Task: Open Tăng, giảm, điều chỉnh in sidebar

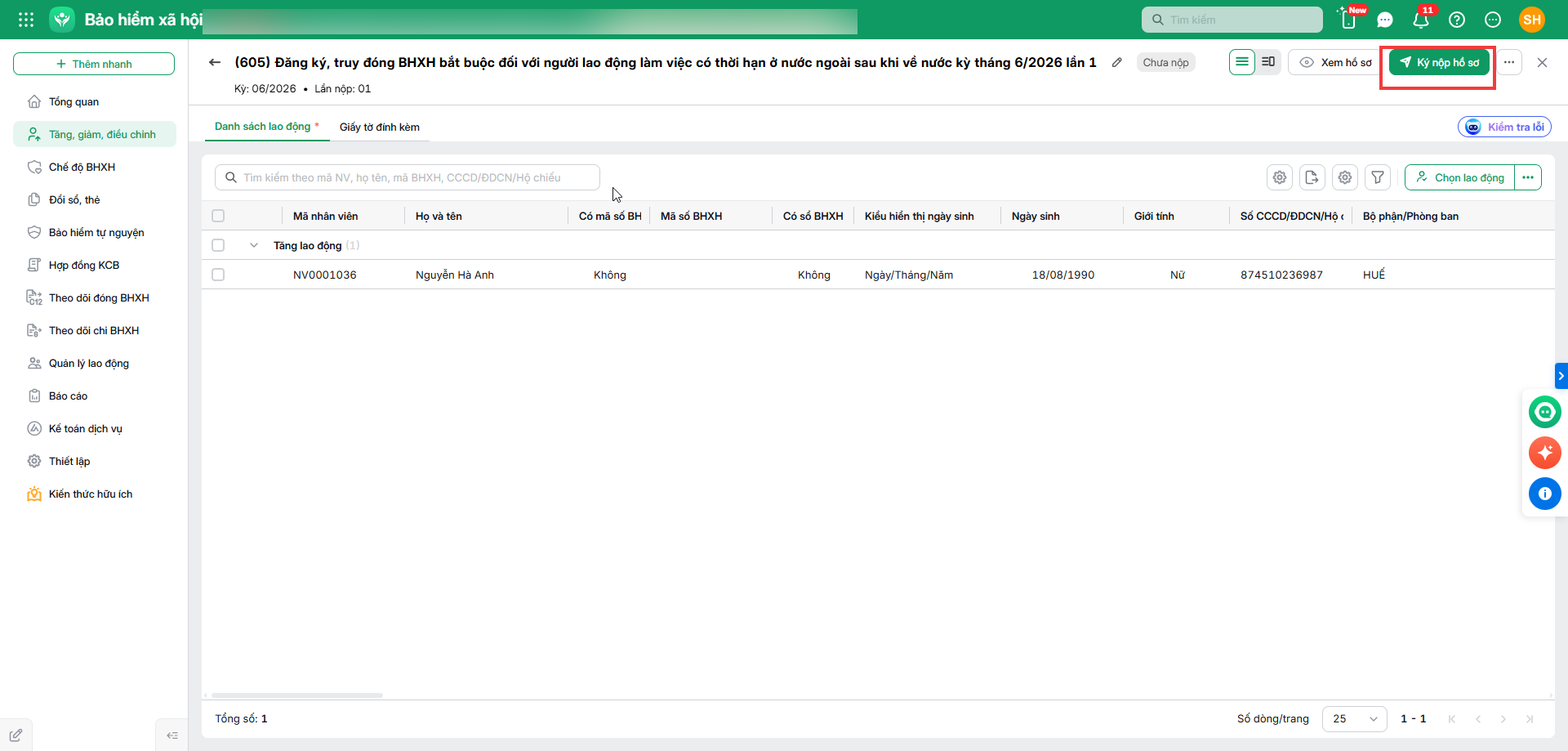Action: click(95, 134)
